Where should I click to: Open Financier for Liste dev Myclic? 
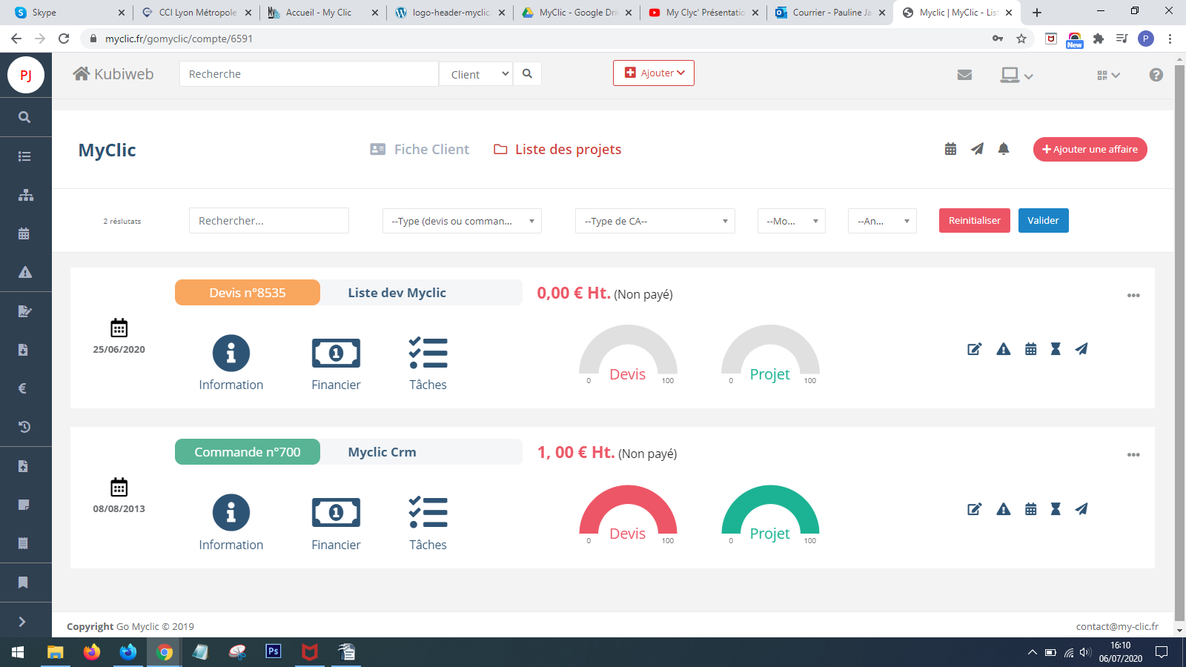[x=336, y=363]
